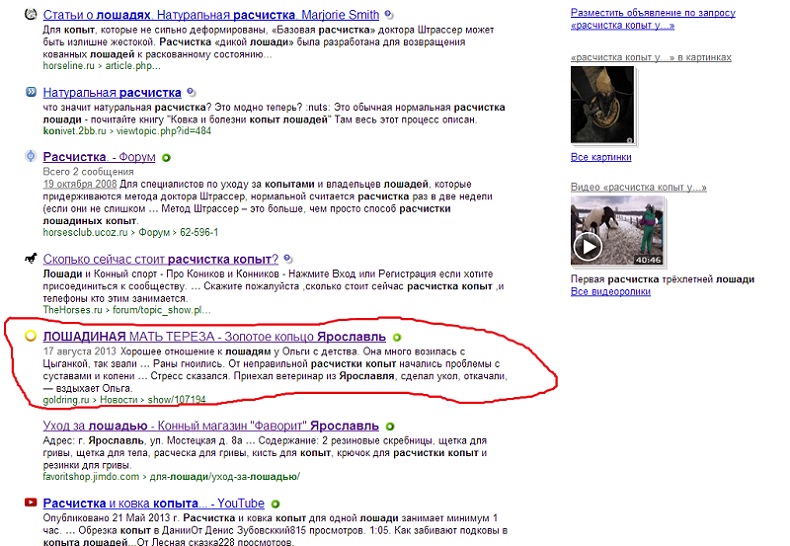Open Сколько сейчас стоит расчистка копыт link
This screenshot has width=790, height=546.
pyautogui.click(x=160, y=259)
